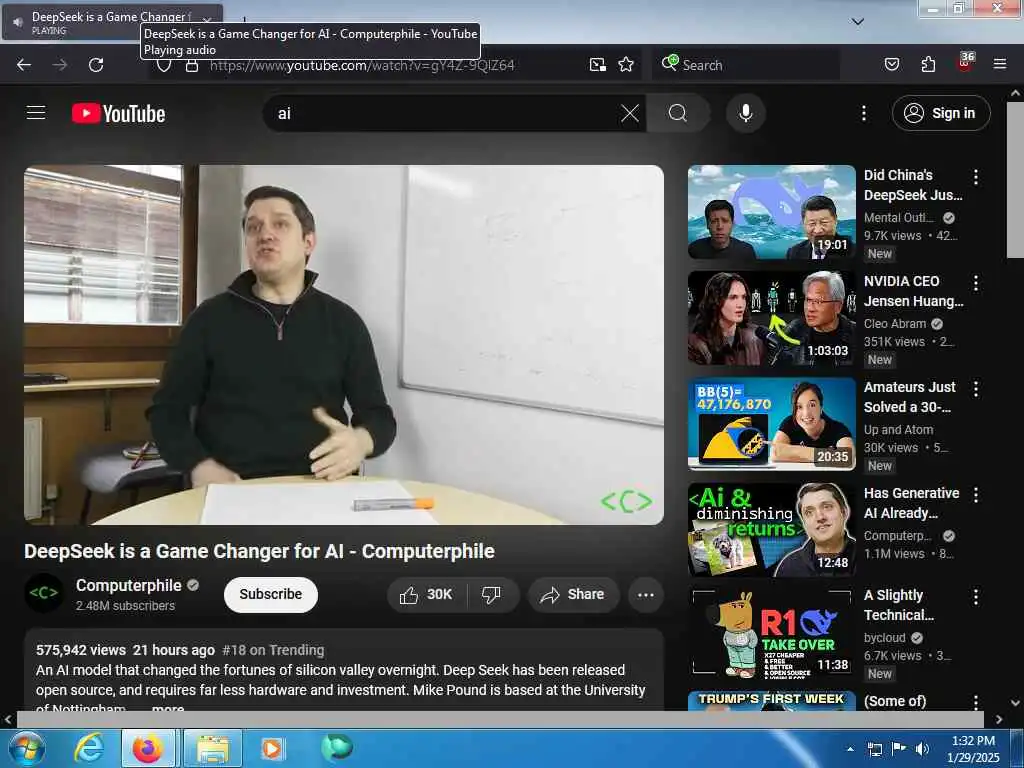Go back with the browser back arrow

[24, 65]
